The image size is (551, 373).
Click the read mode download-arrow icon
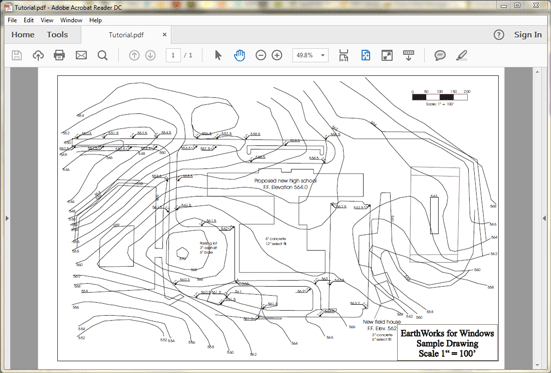(x=408, y=55)
